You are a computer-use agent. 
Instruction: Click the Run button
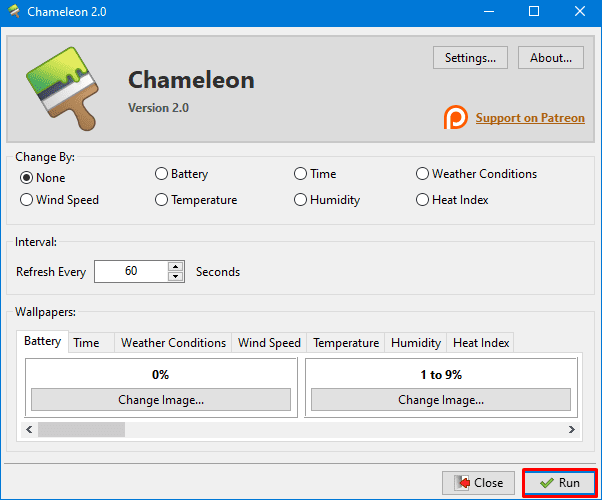559,483
